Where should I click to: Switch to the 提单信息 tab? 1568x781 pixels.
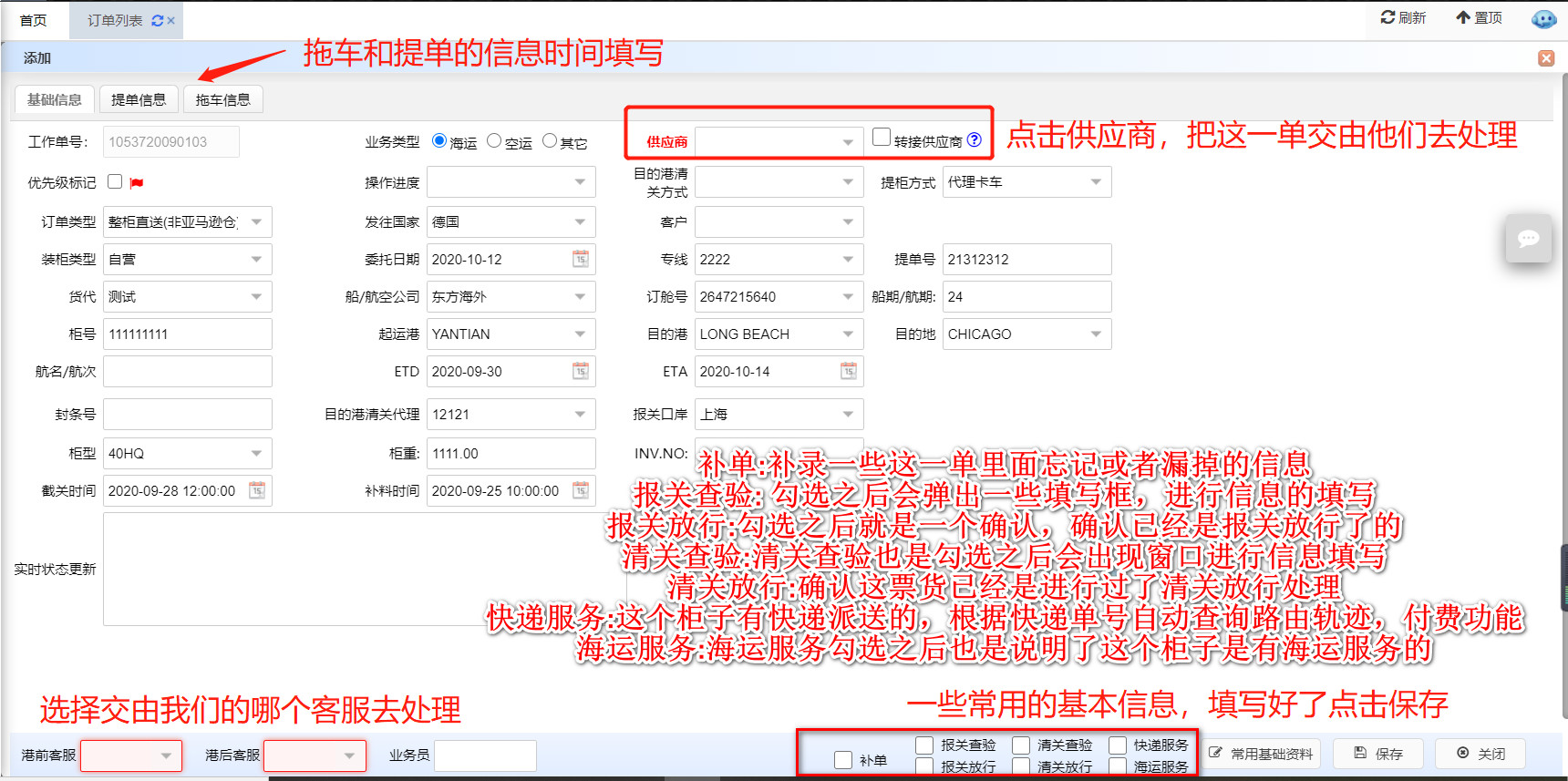(139, 99)
